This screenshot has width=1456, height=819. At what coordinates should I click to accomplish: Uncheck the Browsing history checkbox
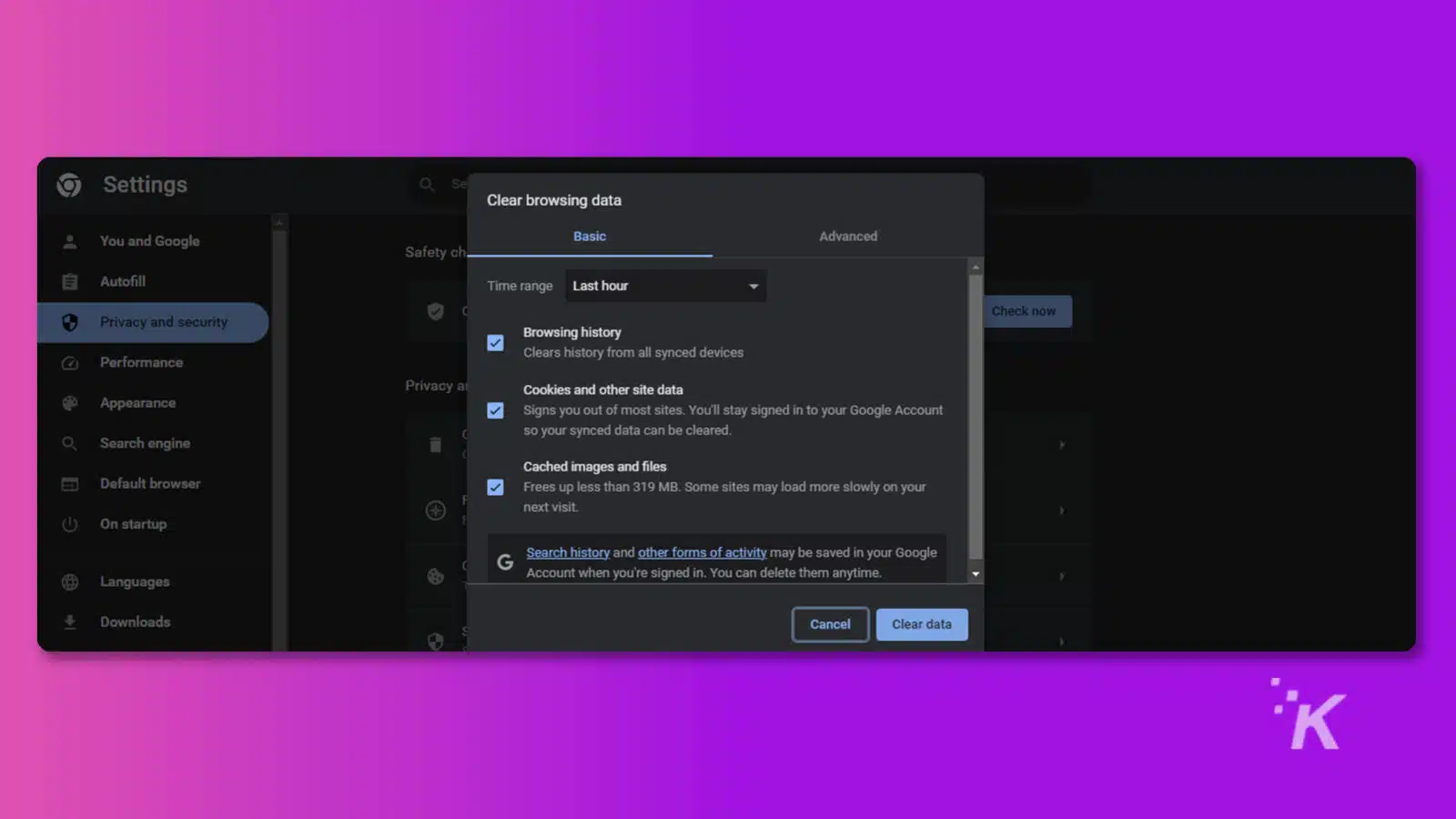(x=495, y=342)
